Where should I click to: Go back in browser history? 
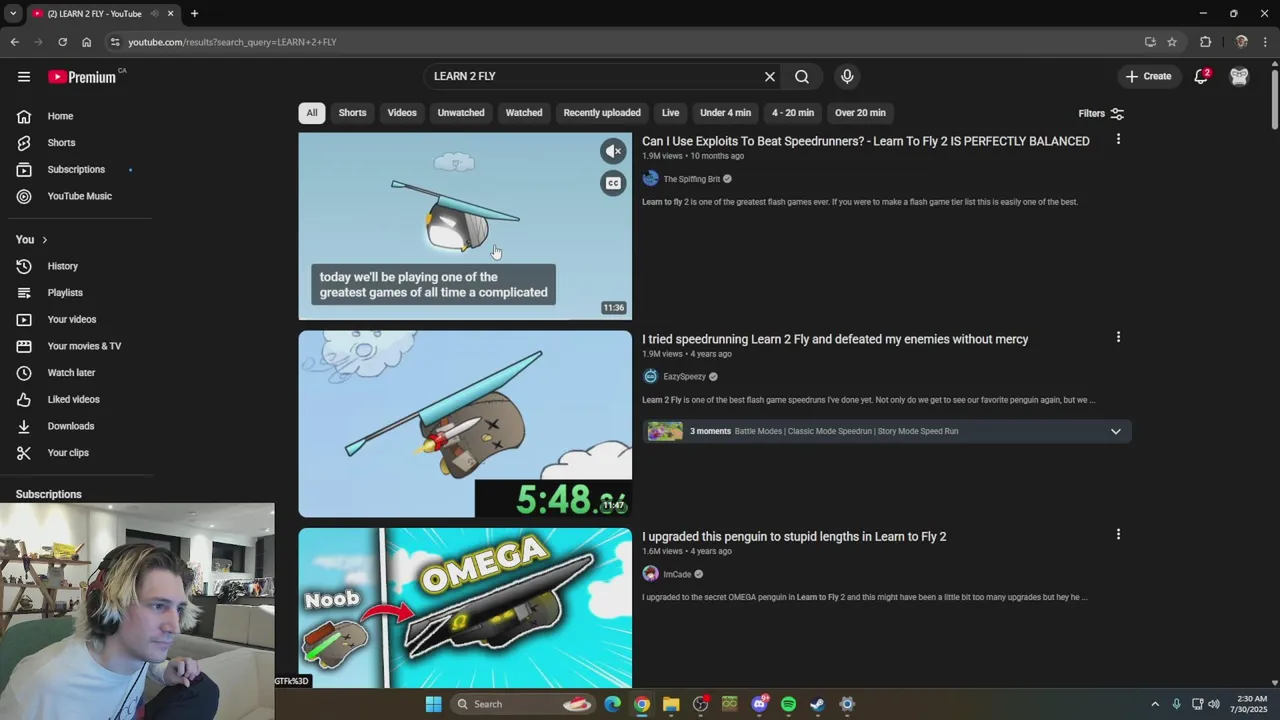pyautogui.click(x=14, y=42)
